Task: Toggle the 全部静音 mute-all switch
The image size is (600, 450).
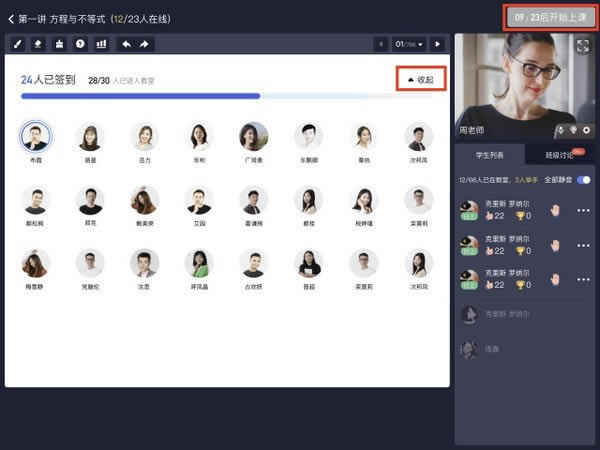Action: click(x=584, y=180)
